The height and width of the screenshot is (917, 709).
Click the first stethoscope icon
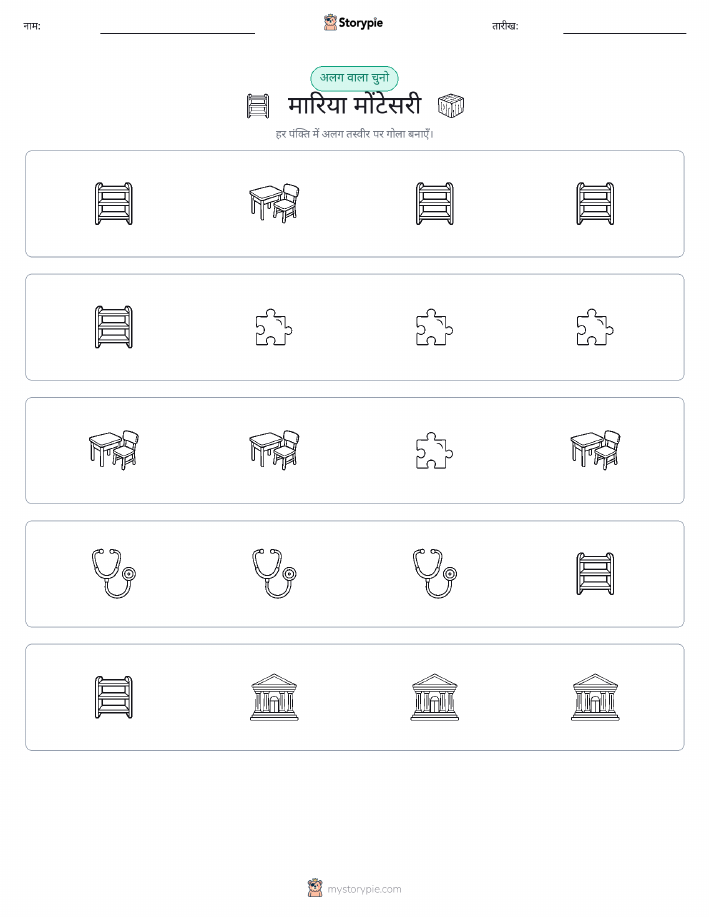coord(113,573)
